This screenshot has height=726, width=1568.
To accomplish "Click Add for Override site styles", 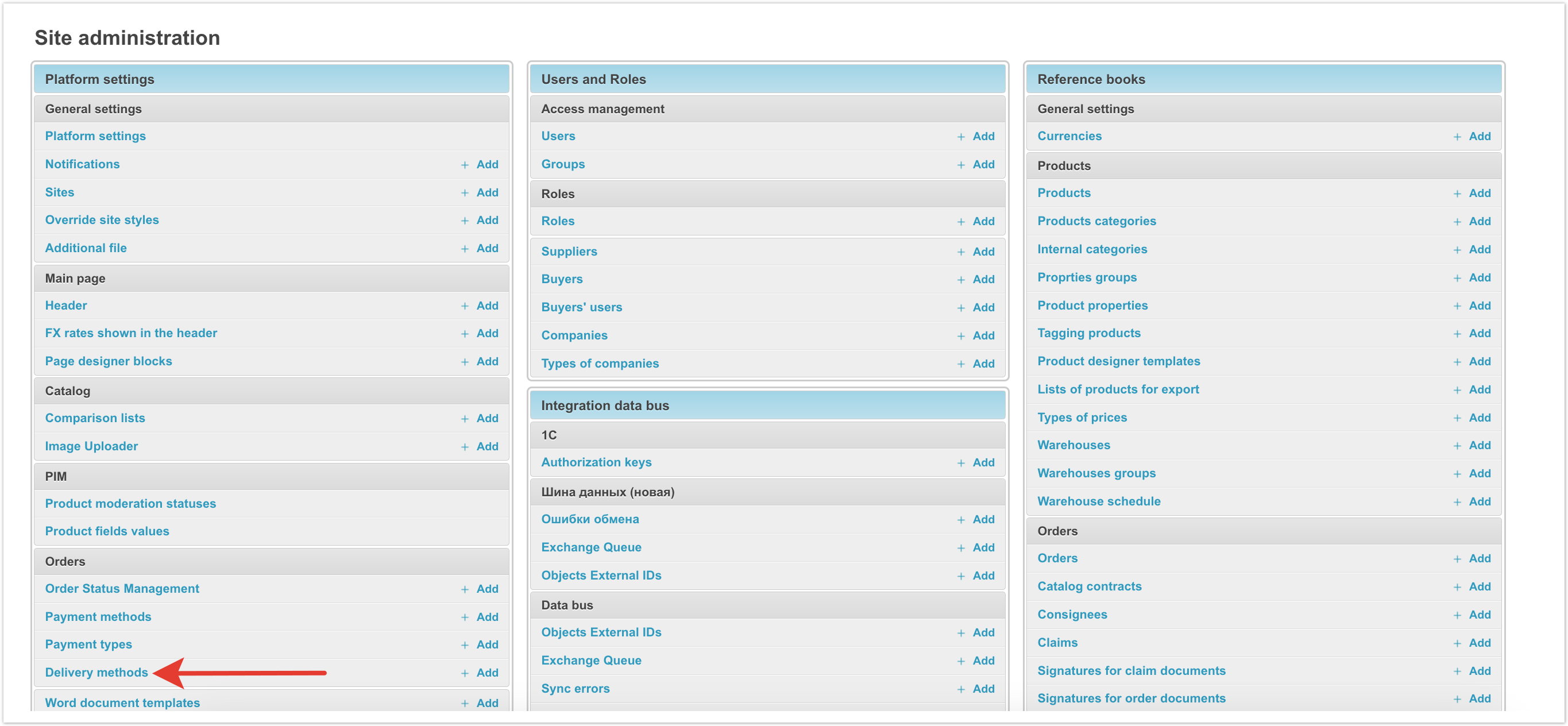I will (487, 219).
